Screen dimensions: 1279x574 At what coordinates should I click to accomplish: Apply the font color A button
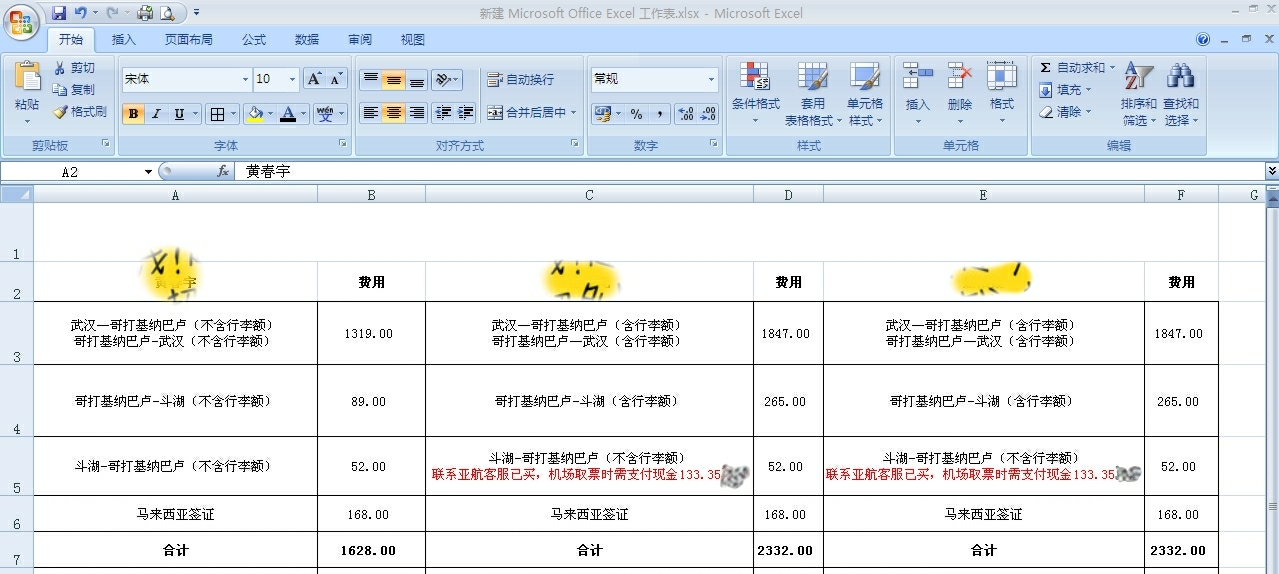click(289, 114)
